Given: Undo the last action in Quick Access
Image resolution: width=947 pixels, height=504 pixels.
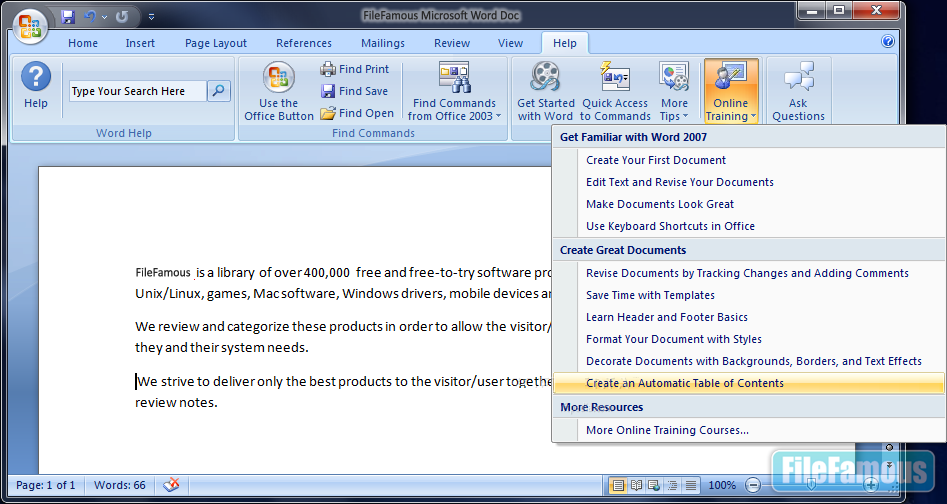Looking at the screenshot, I should point(91,16).
